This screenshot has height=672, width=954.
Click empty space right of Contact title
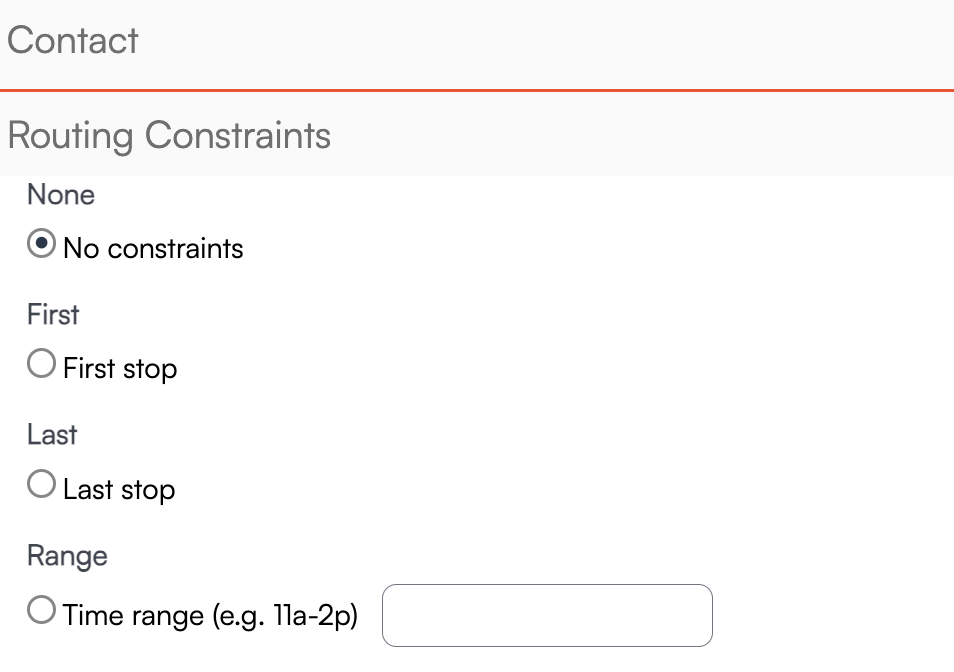(600, 42)
